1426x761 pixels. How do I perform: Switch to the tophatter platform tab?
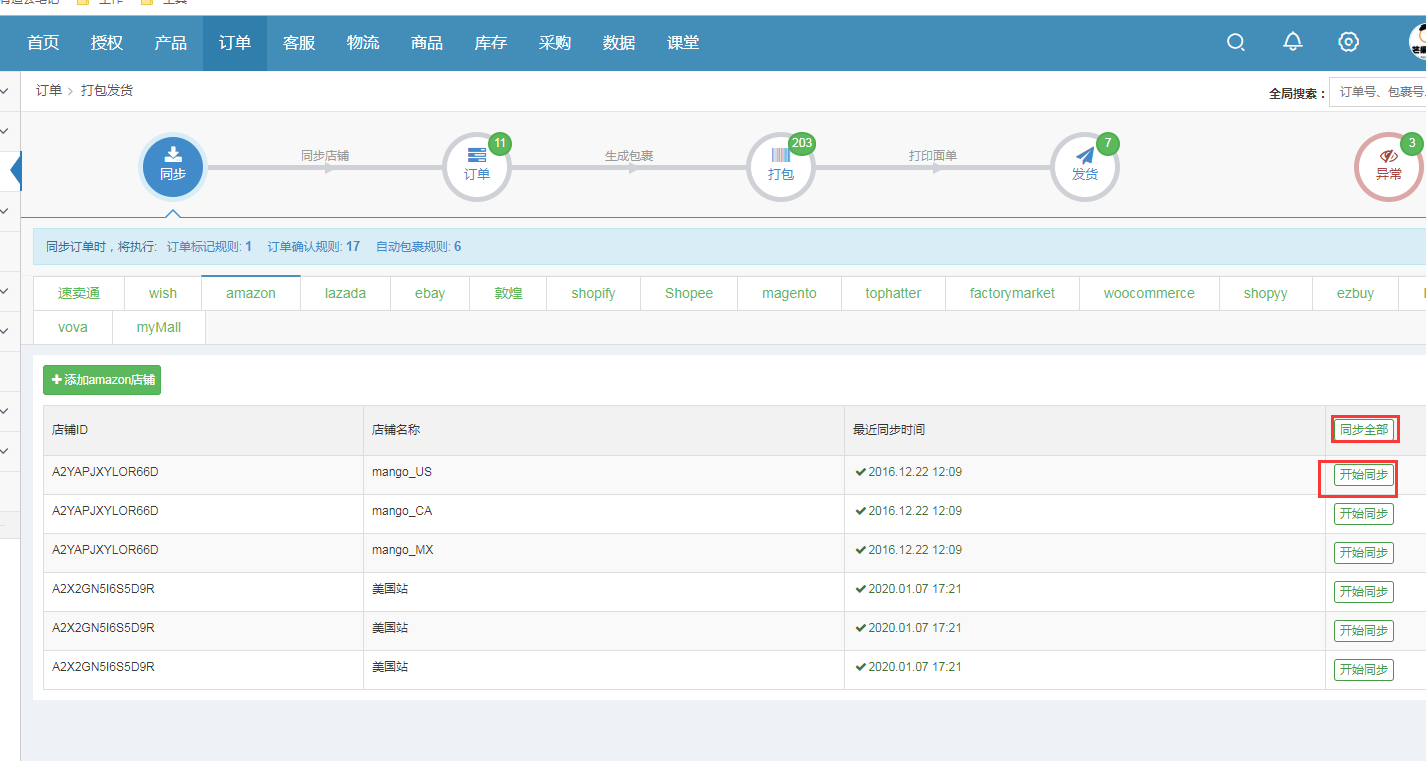tap(893, 293)
